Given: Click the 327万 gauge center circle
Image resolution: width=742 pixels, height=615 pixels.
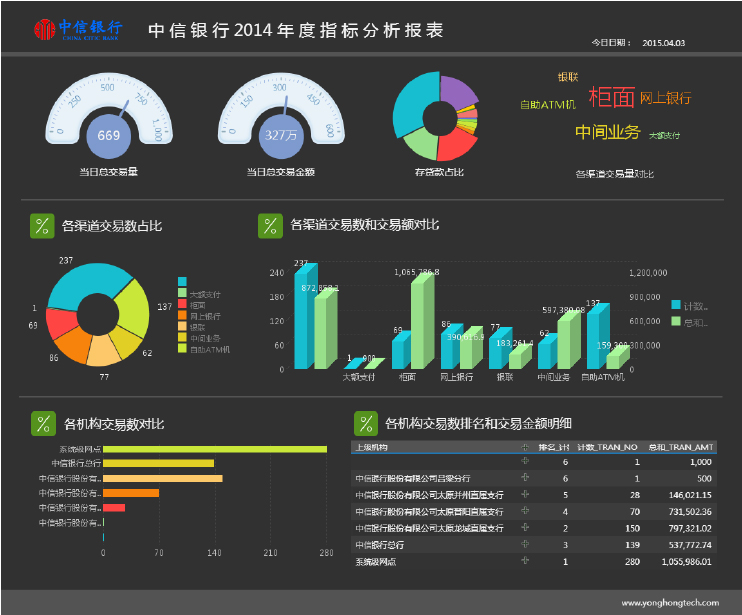Looking at the screenshot, I should point(281,136).
